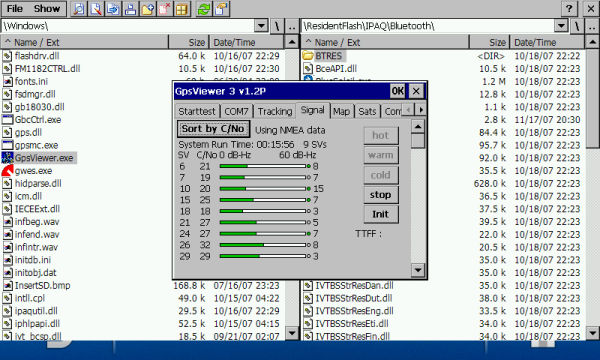The image size is (600, 360).
Task: Click the view file magnifier toolbar icon
Action: (x=78, y=9)
